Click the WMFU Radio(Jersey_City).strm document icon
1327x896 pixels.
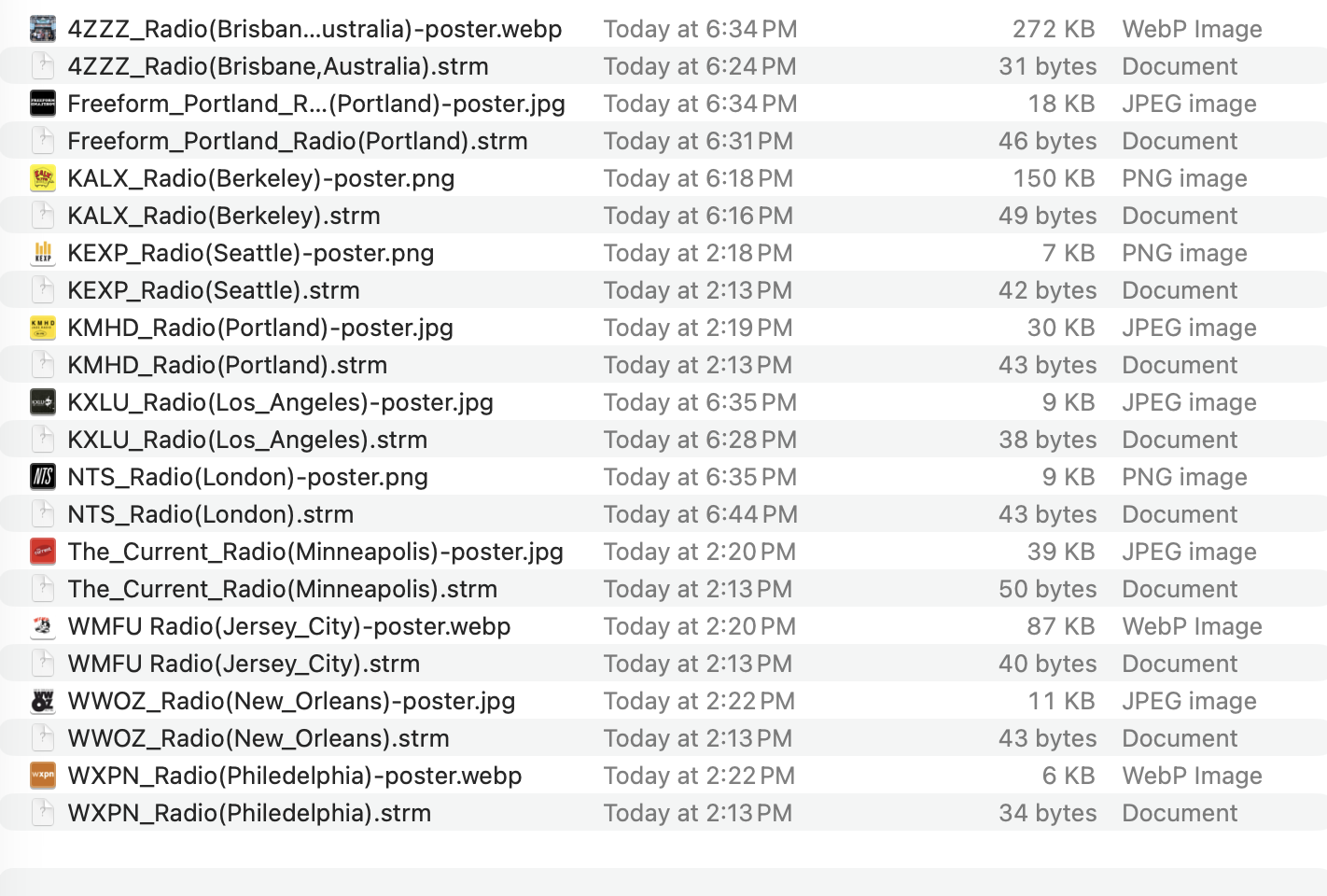coord(43,664)
